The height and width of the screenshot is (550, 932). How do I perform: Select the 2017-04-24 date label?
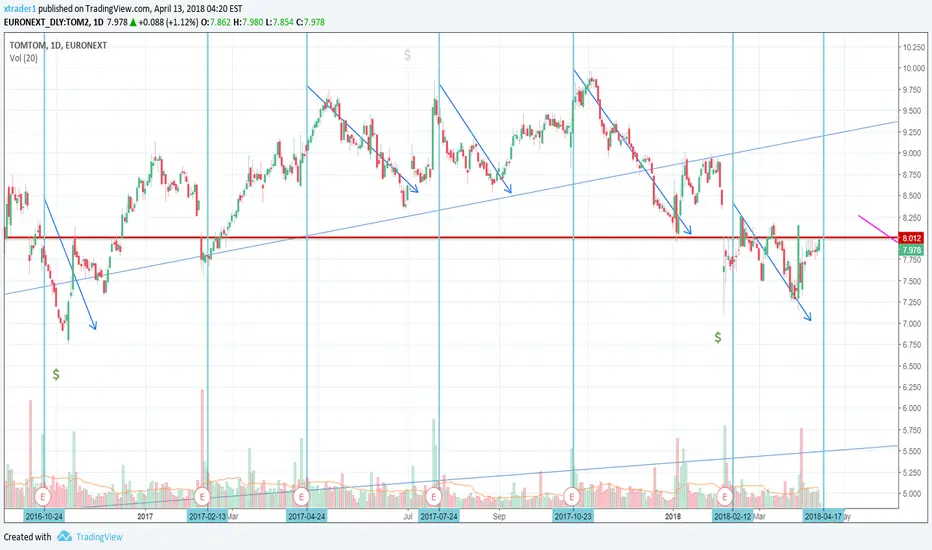click(x=307, y=516)
